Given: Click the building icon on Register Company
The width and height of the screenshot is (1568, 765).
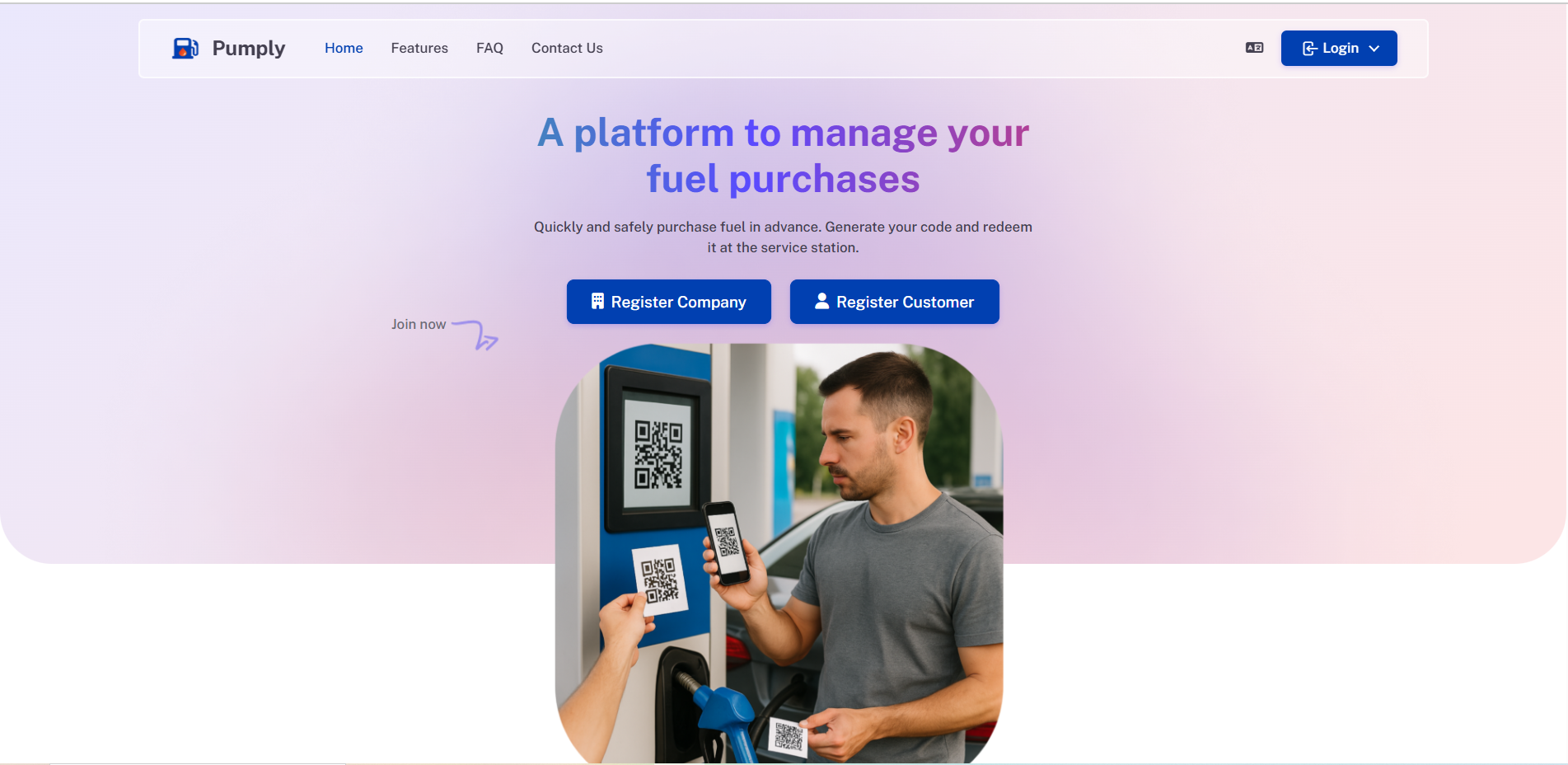Looking at the screenshot, I should tap(597, 302).
